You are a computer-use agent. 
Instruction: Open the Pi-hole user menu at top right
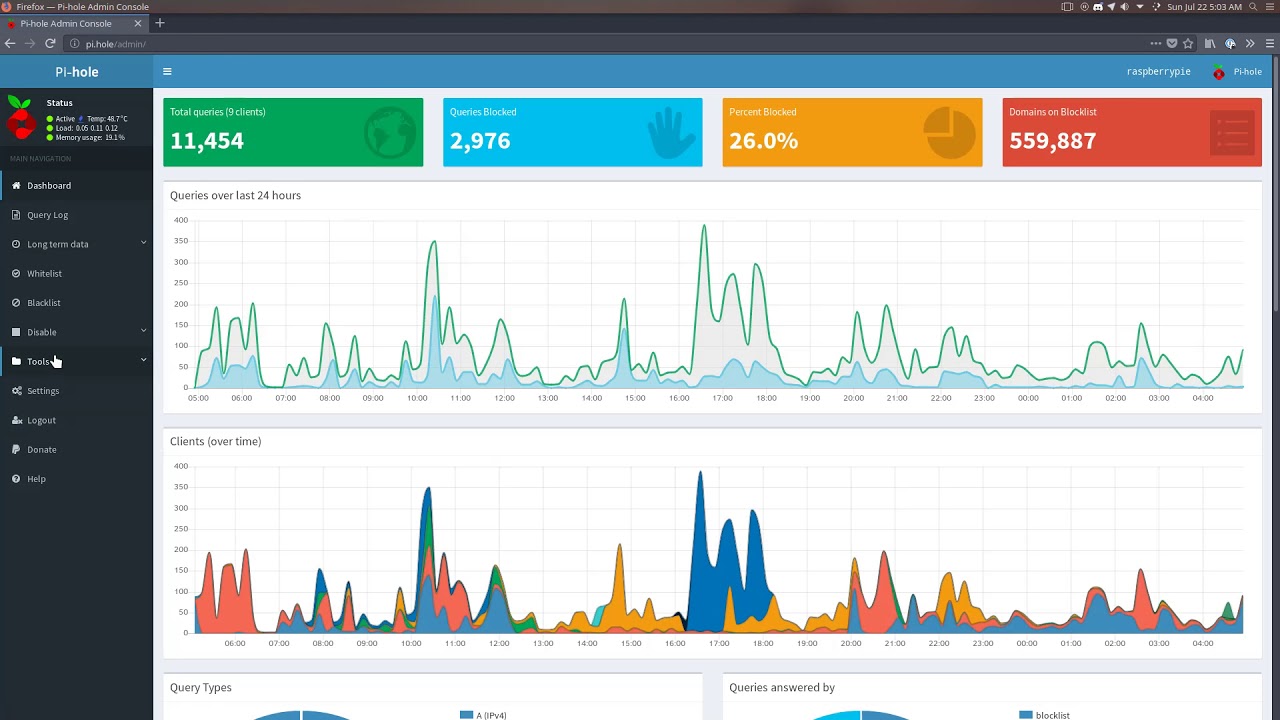1237,72
